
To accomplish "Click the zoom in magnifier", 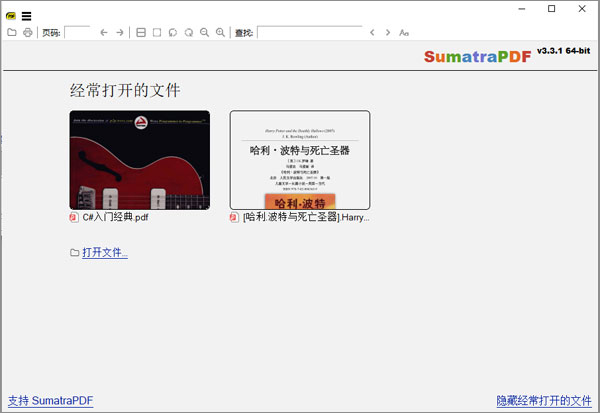I will pos(220,33).
